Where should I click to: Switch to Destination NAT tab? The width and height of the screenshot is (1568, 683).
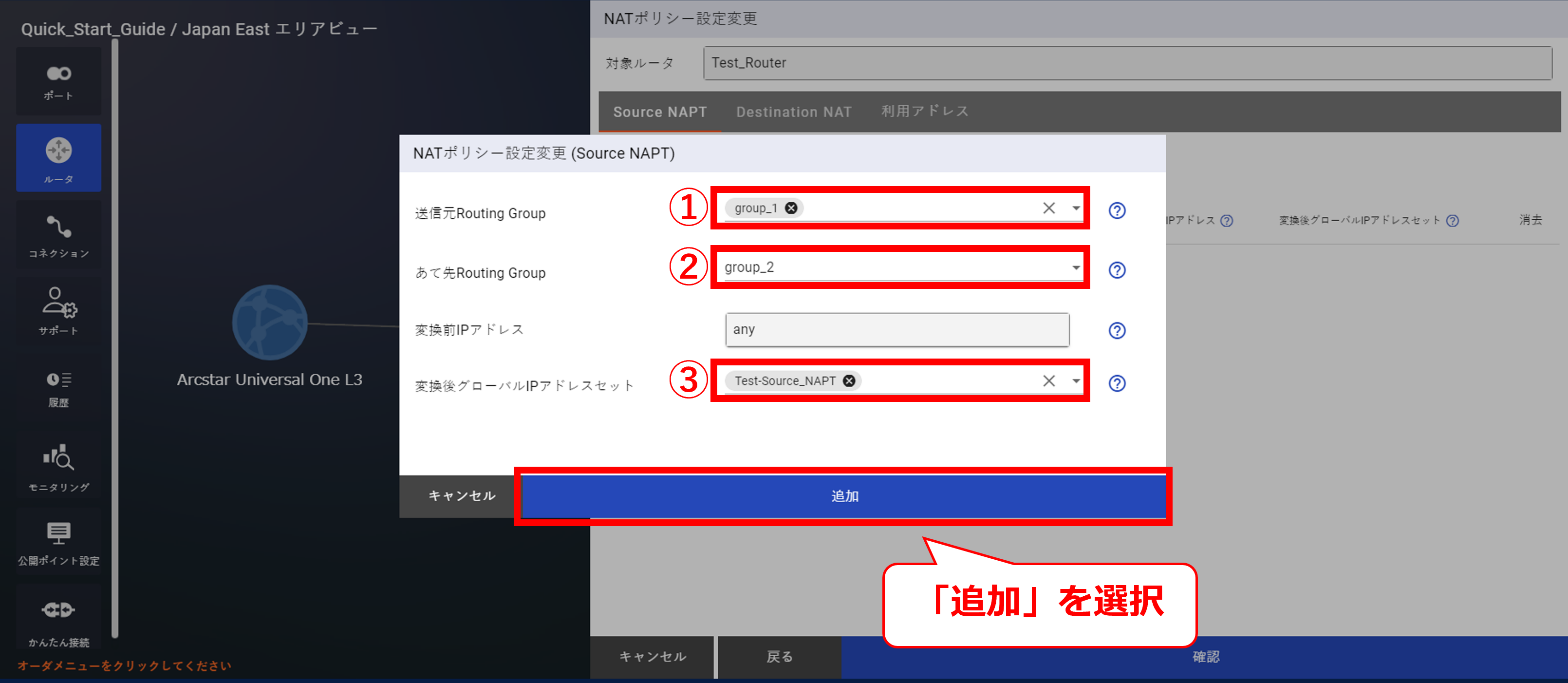(793, 112)
